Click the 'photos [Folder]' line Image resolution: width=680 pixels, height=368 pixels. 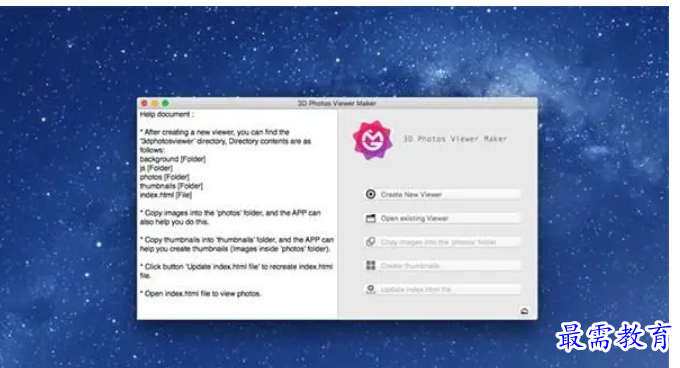point(164,177)
